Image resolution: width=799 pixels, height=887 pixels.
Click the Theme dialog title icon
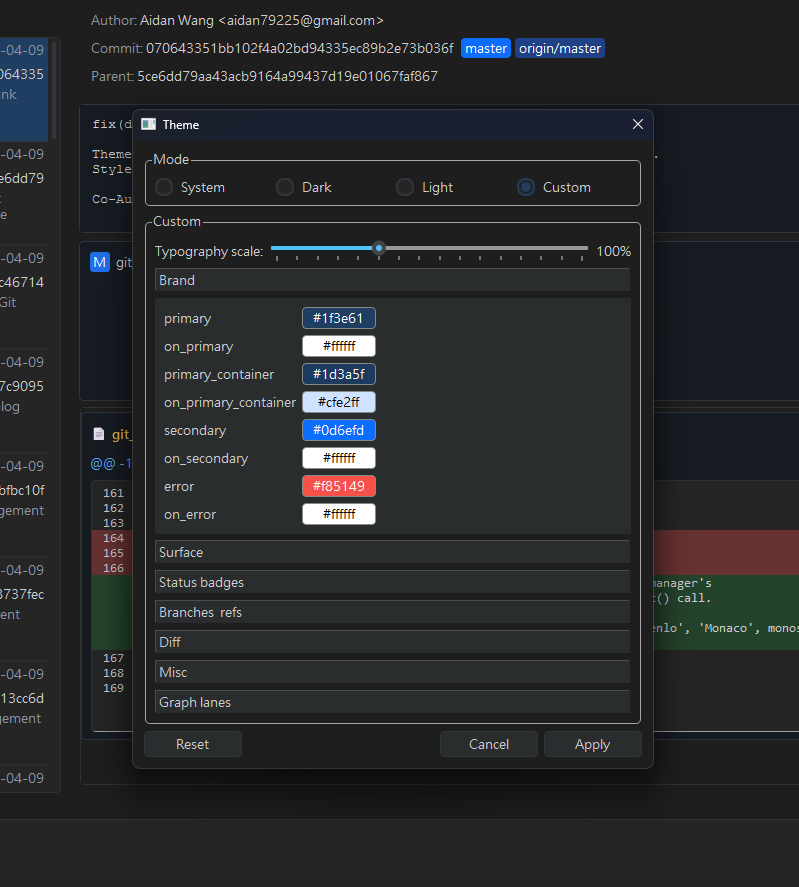148,124
